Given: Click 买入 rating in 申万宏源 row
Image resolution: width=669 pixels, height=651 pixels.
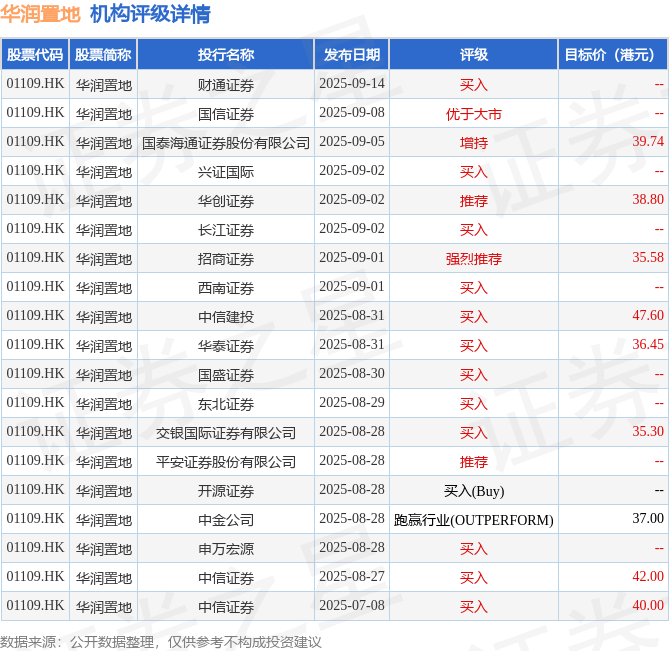Looking at the screenshot, I should tap(474, 549).
